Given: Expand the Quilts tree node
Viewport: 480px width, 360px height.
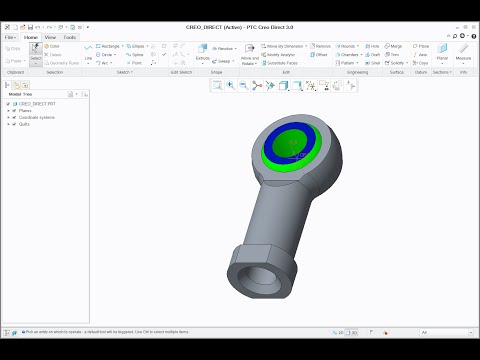Looking at the screenshot, I should coord(8,124).
